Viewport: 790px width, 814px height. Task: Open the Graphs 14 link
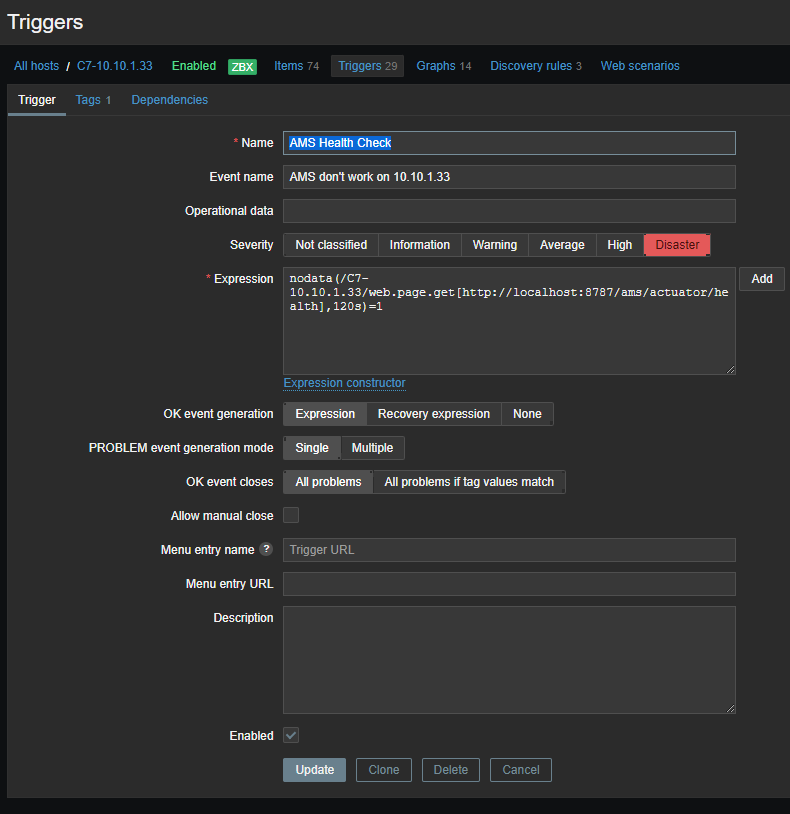point(443,66)
